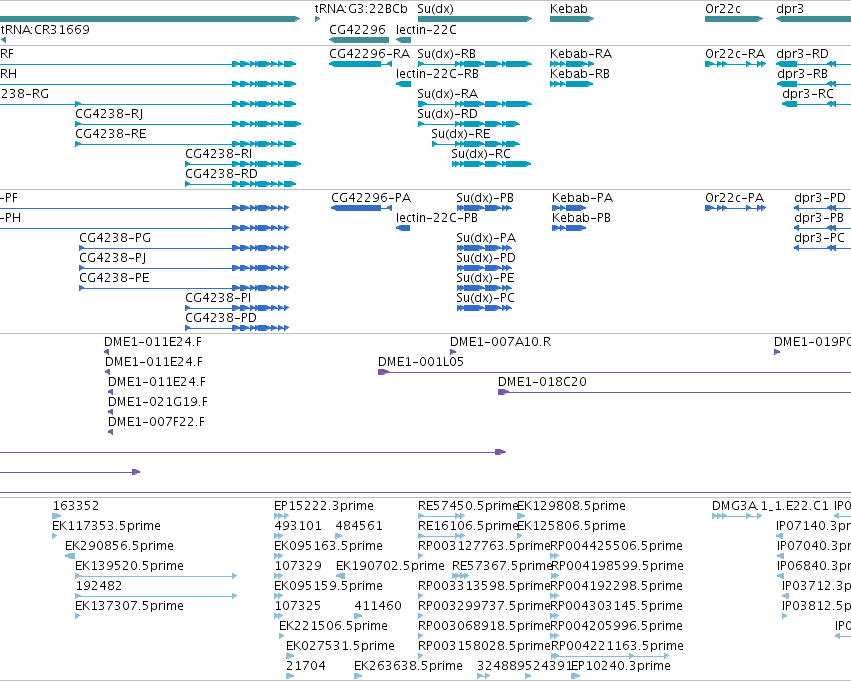
Task: Select CG42296 gene label
Action: [357, 29]
